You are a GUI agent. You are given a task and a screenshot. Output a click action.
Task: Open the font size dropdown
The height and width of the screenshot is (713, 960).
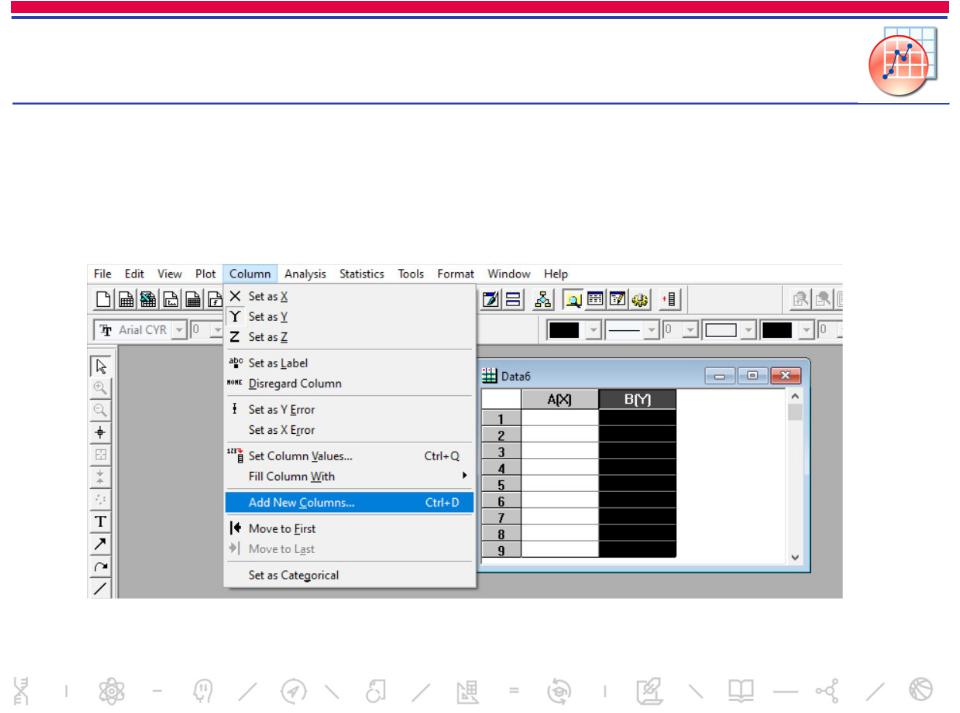pos(217,330)
